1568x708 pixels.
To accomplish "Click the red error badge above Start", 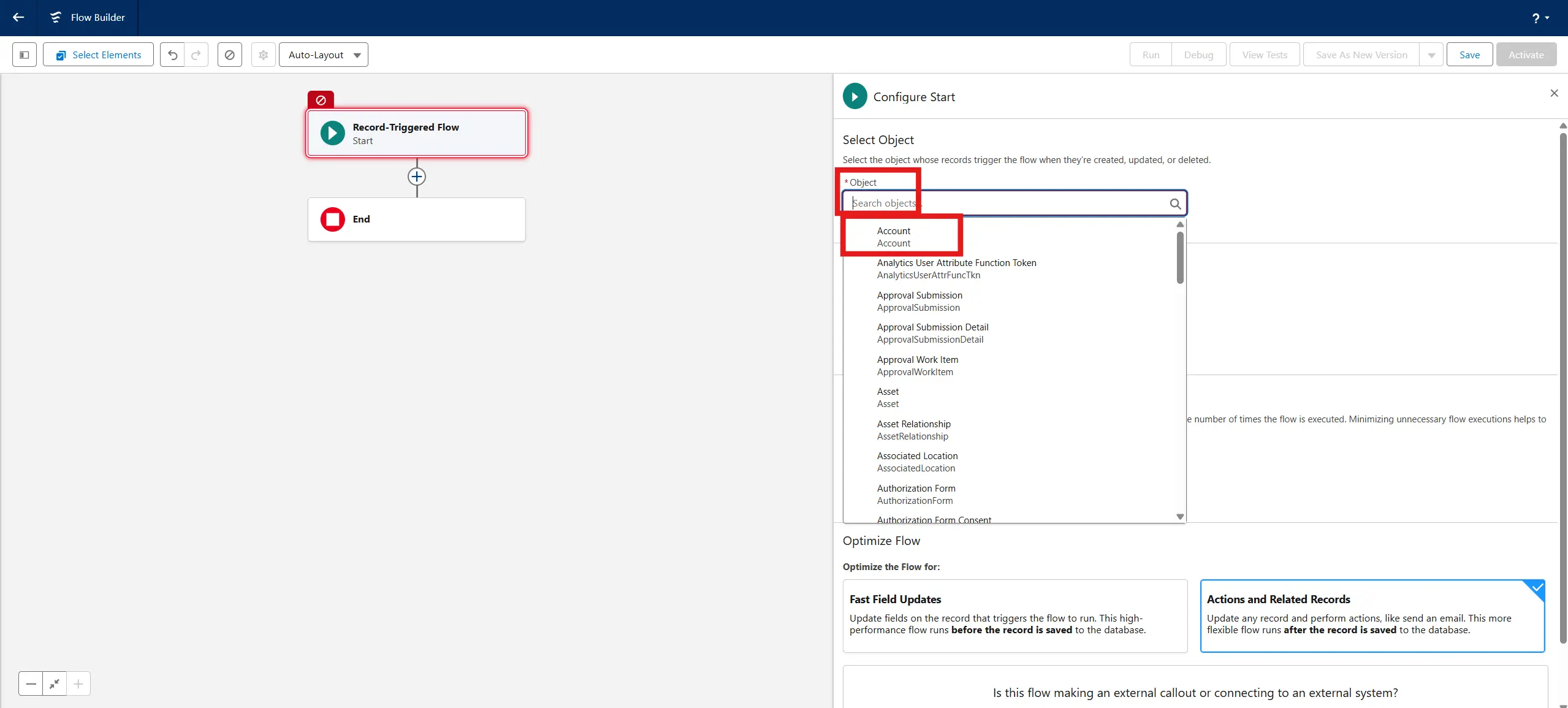I will pos(321,100).
